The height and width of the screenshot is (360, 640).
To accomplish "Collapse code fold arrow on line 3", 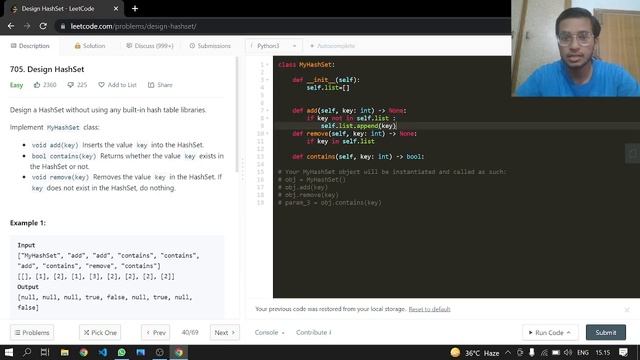I will click(x=267, y=80).
